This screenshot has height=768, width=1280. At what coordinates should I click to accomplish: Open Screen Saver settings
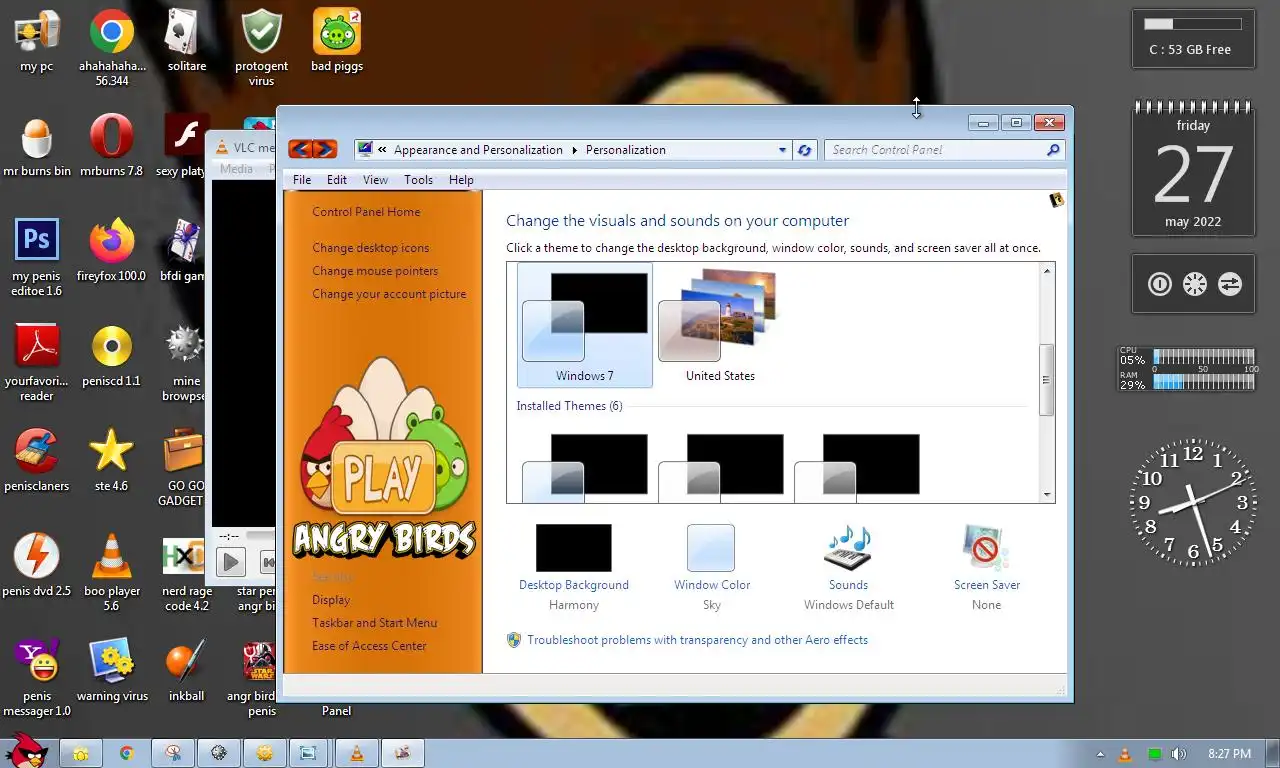coord(986,566)
